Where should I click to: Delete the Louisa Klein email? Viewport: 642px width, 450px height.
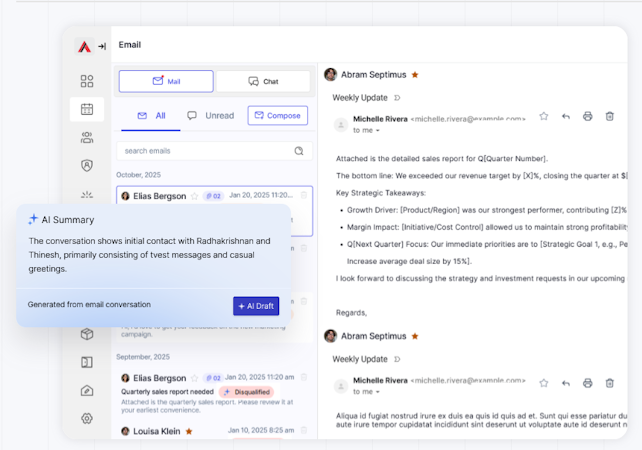pyautogui.click(x=304, y=430)
